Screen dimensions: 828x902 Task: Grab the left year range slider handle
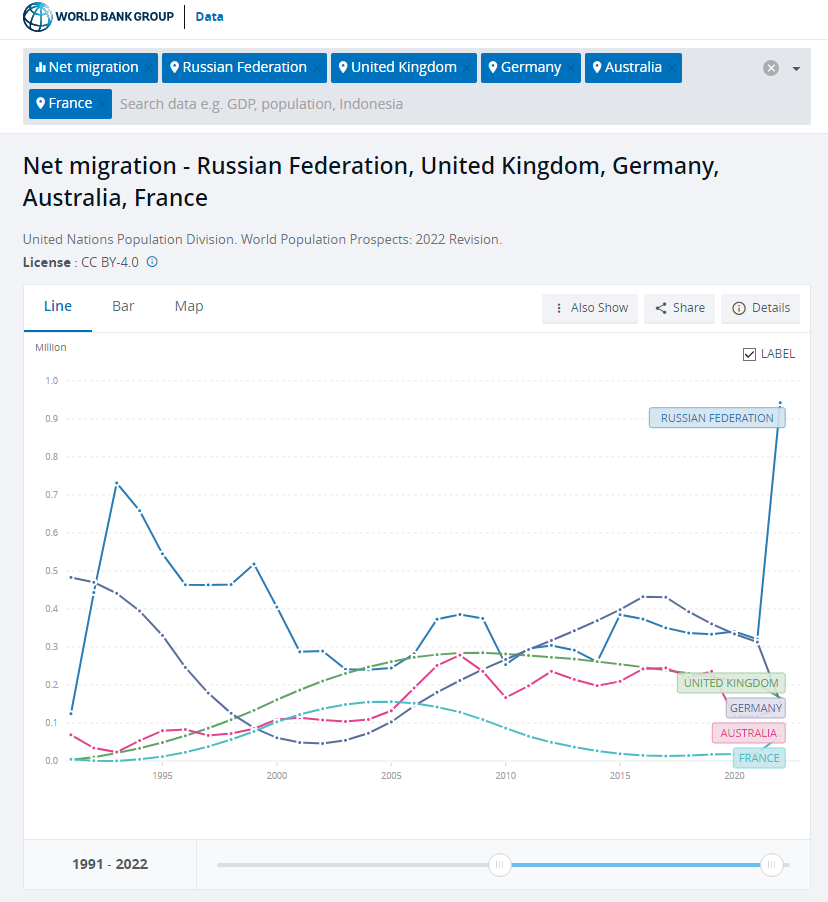[x=499, y=865]
